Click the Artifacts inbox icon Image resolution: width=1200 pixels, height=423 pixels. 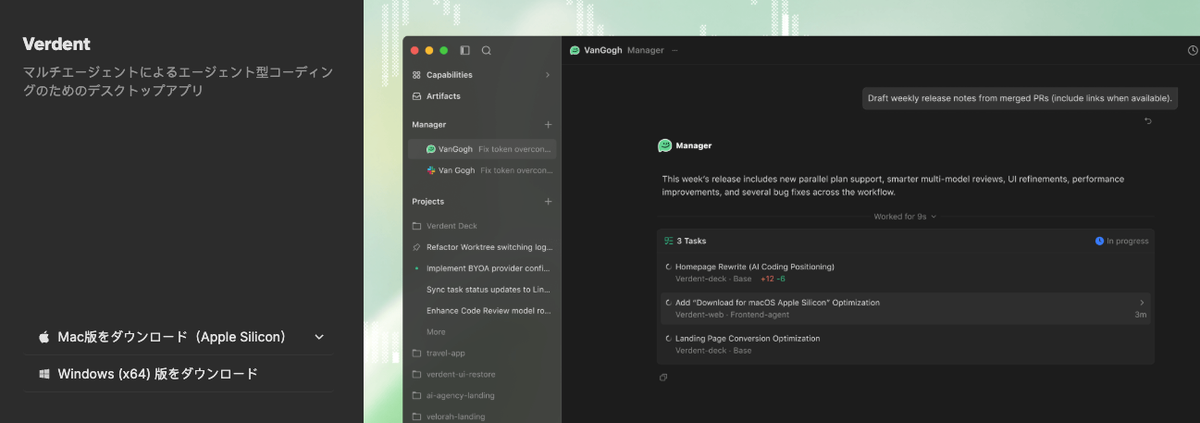[x=417, y=96]
